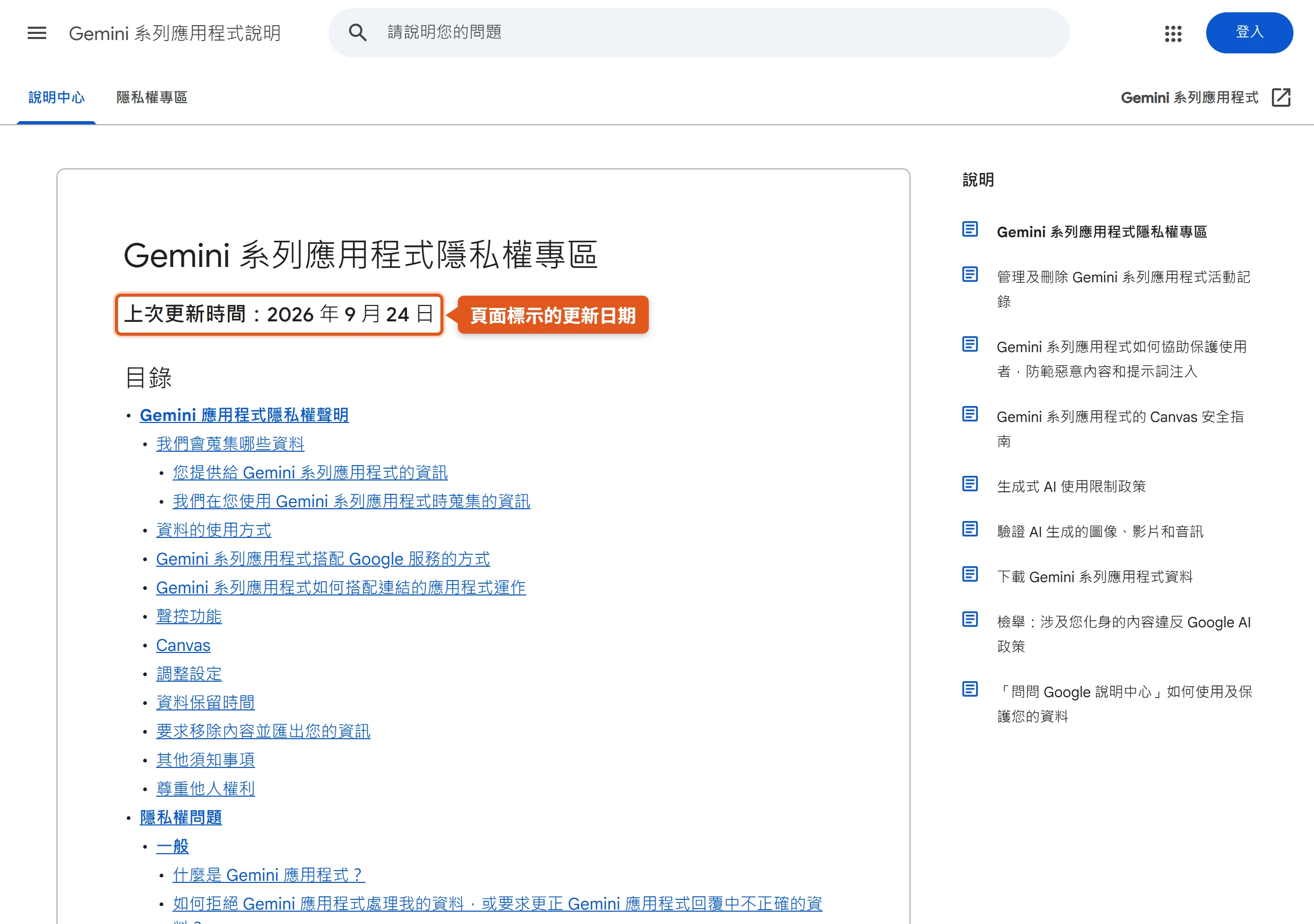1314x924 pixels.
Task: Open the Google apps grid
Action: pyautogui.click(x=1173, y=33)
